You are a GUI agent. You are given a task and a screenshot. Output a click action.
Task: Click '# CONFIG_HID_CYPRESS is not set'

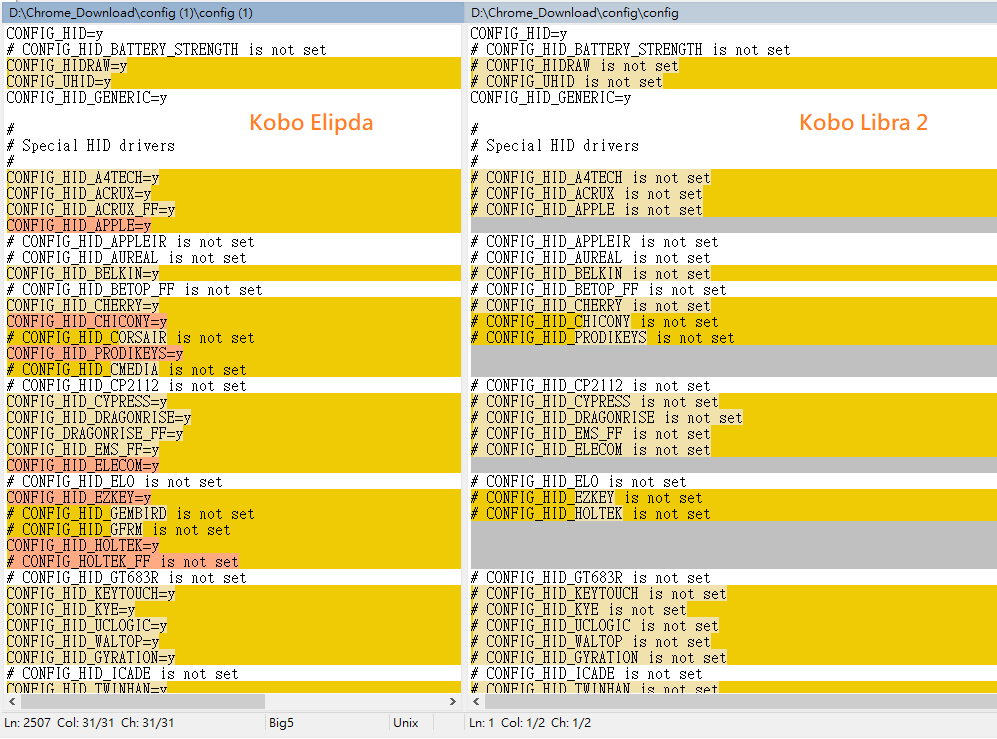pyautogui.click(x=595, y=401)
